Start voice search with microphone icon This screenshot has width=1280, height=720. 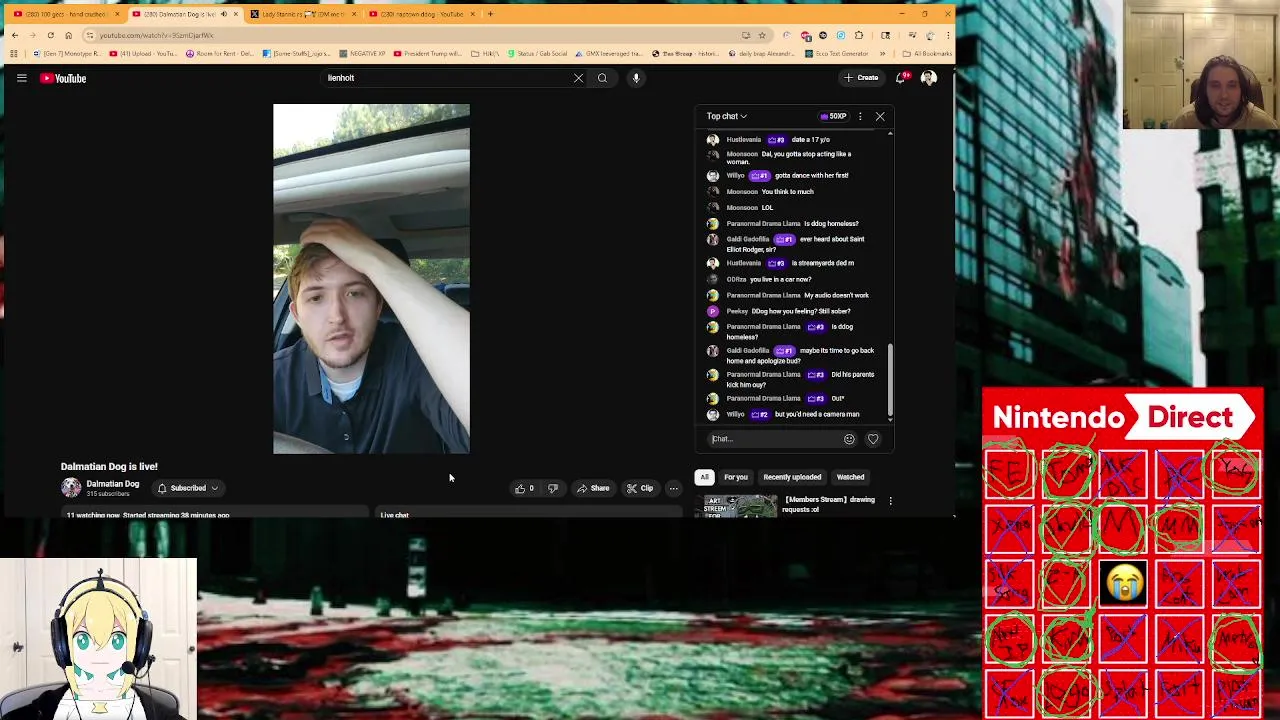636,78
